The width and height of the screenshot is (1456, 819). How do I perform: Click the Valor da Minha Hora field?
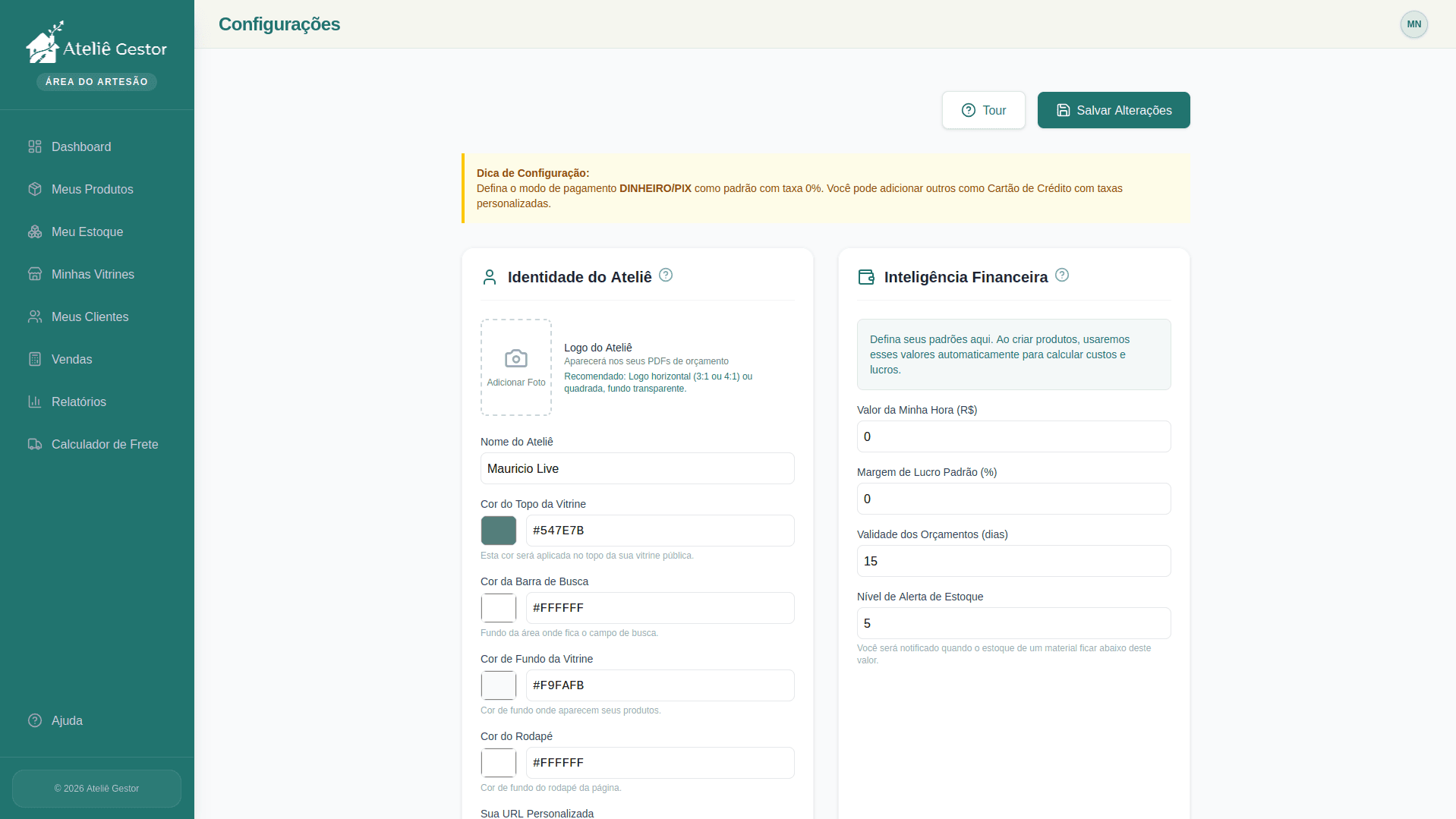click(1013, 436)
